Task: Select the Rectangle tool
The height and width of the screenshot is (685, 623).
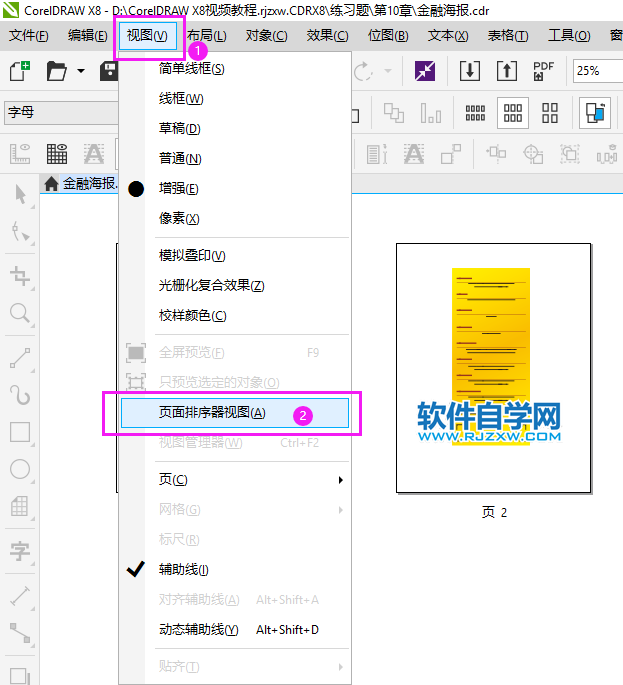Action: [20, 432]
